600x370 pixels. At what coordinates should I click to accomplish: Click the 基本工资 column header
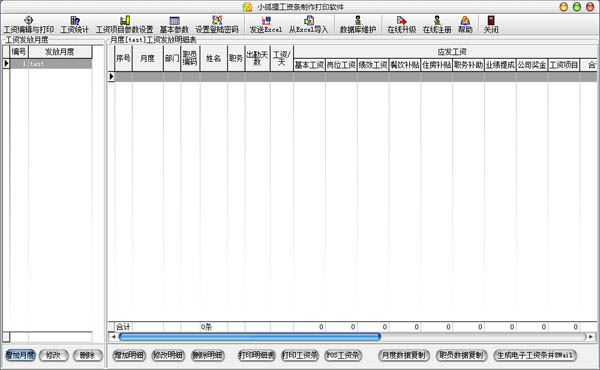(309, 65)
